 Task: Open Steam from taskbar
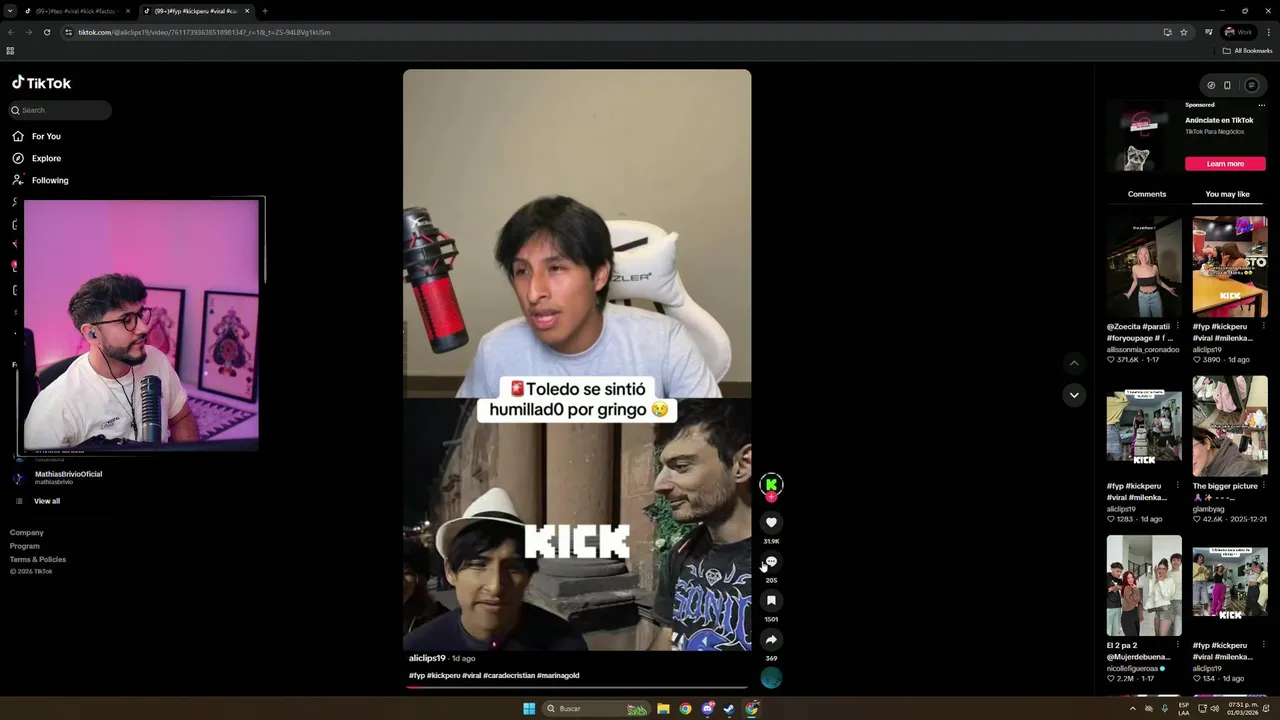(x=729, y=709)
